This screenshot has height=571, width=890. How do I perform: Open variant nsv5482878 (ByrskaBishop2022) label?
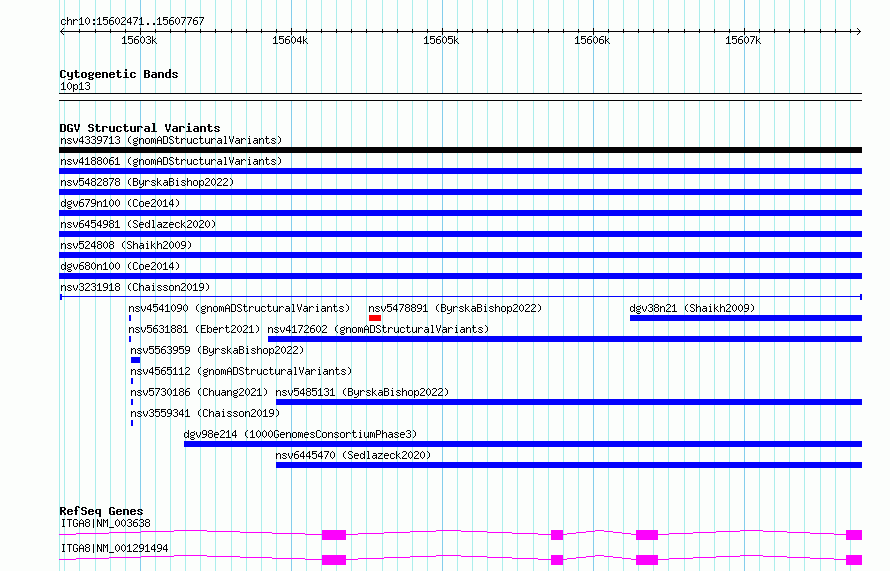147,182
